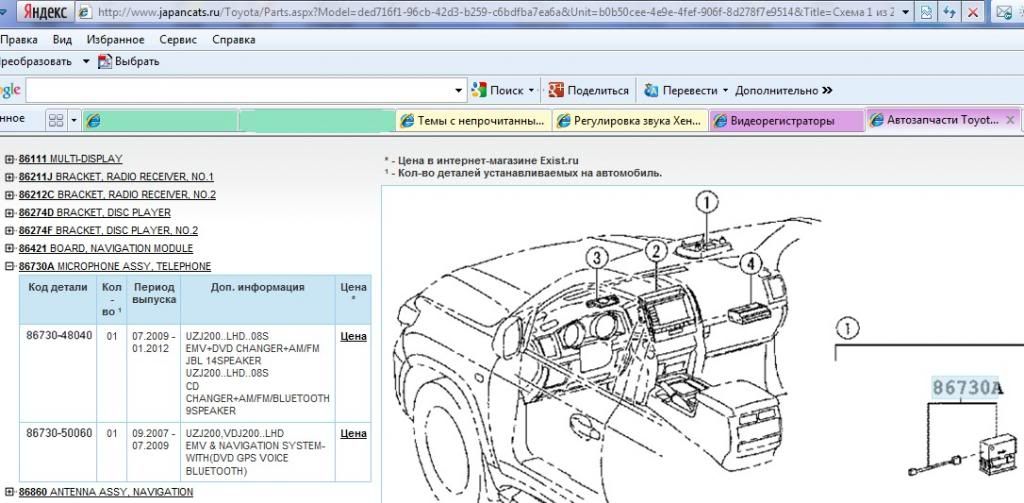This screenshot has width=1024, height=503.
Task: Click the refresh page icon
Action: pyautogui.click(x=949, y=12)
